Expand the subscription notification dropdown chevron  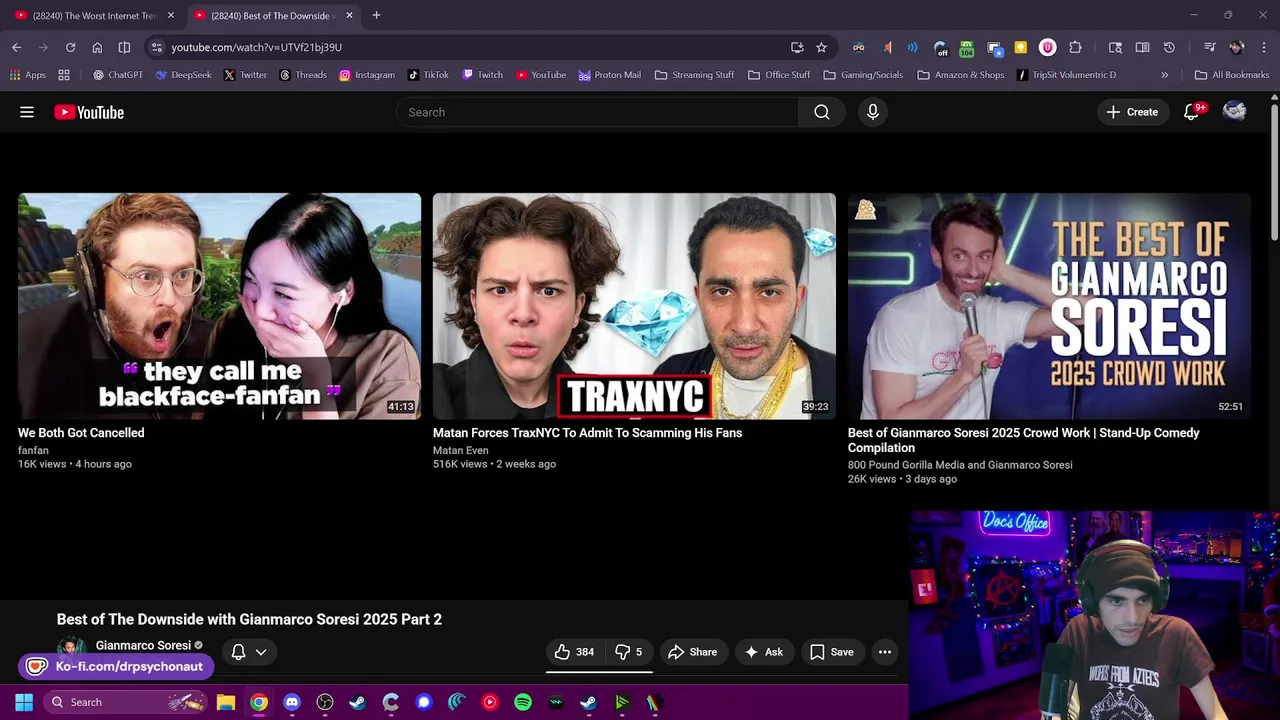coord(261,652)
